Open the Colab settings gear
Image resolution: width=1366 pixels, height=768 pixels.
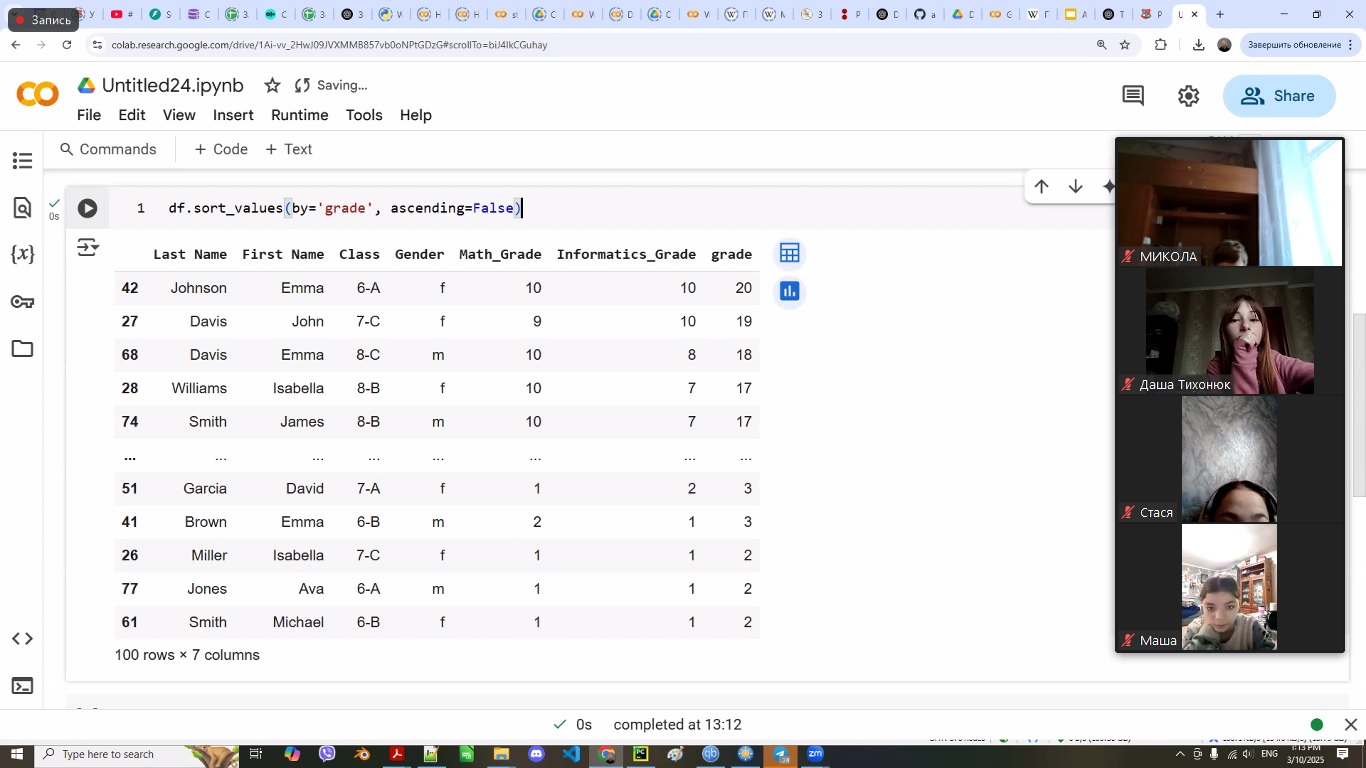pos(1188,96)
